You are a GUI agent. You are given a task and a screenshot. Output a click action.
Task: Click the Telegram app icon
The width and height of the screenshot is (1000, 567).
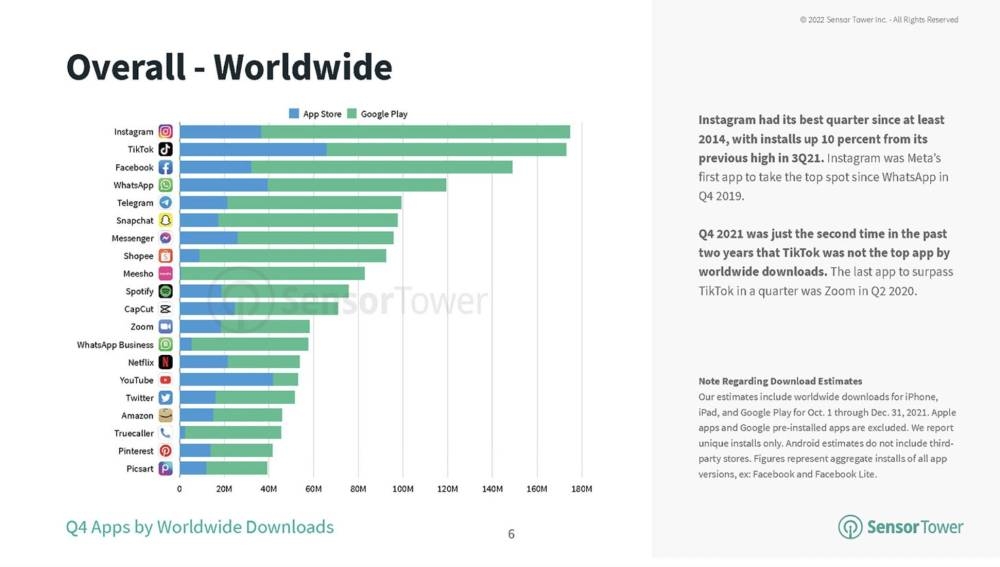165,202
